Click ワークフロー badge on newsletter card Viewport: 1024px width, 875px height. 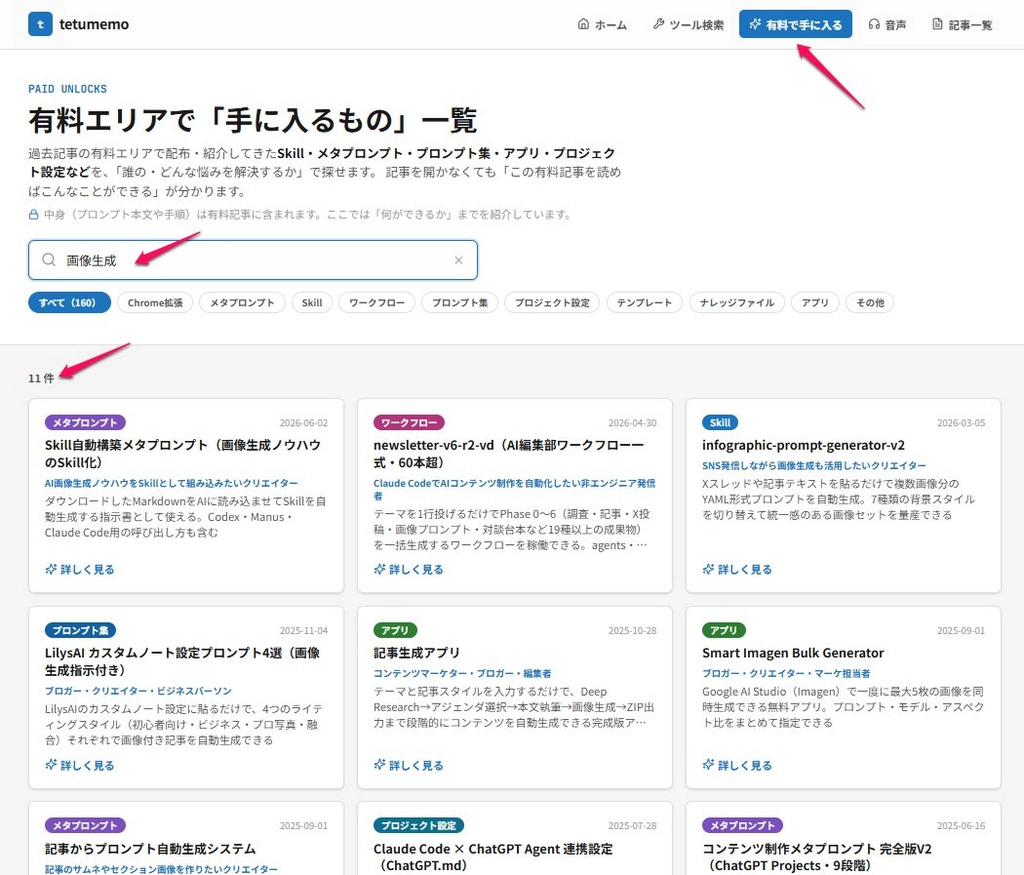pyautogui.click(x=409, y=422)
